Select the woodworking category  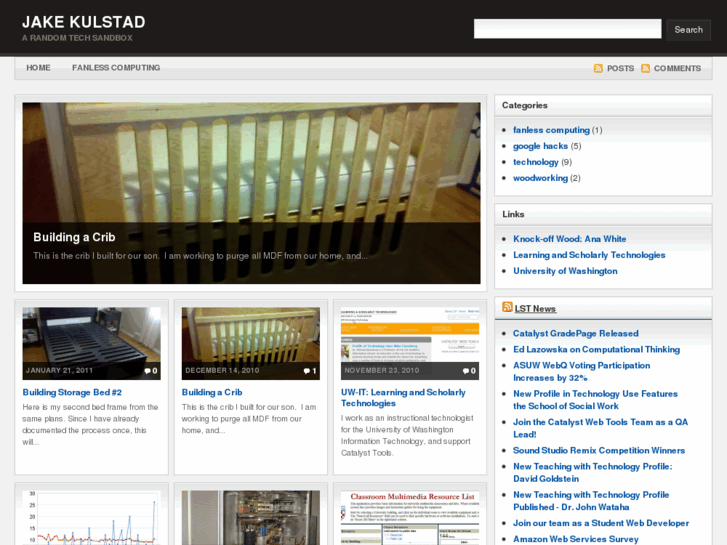(540, 178)
